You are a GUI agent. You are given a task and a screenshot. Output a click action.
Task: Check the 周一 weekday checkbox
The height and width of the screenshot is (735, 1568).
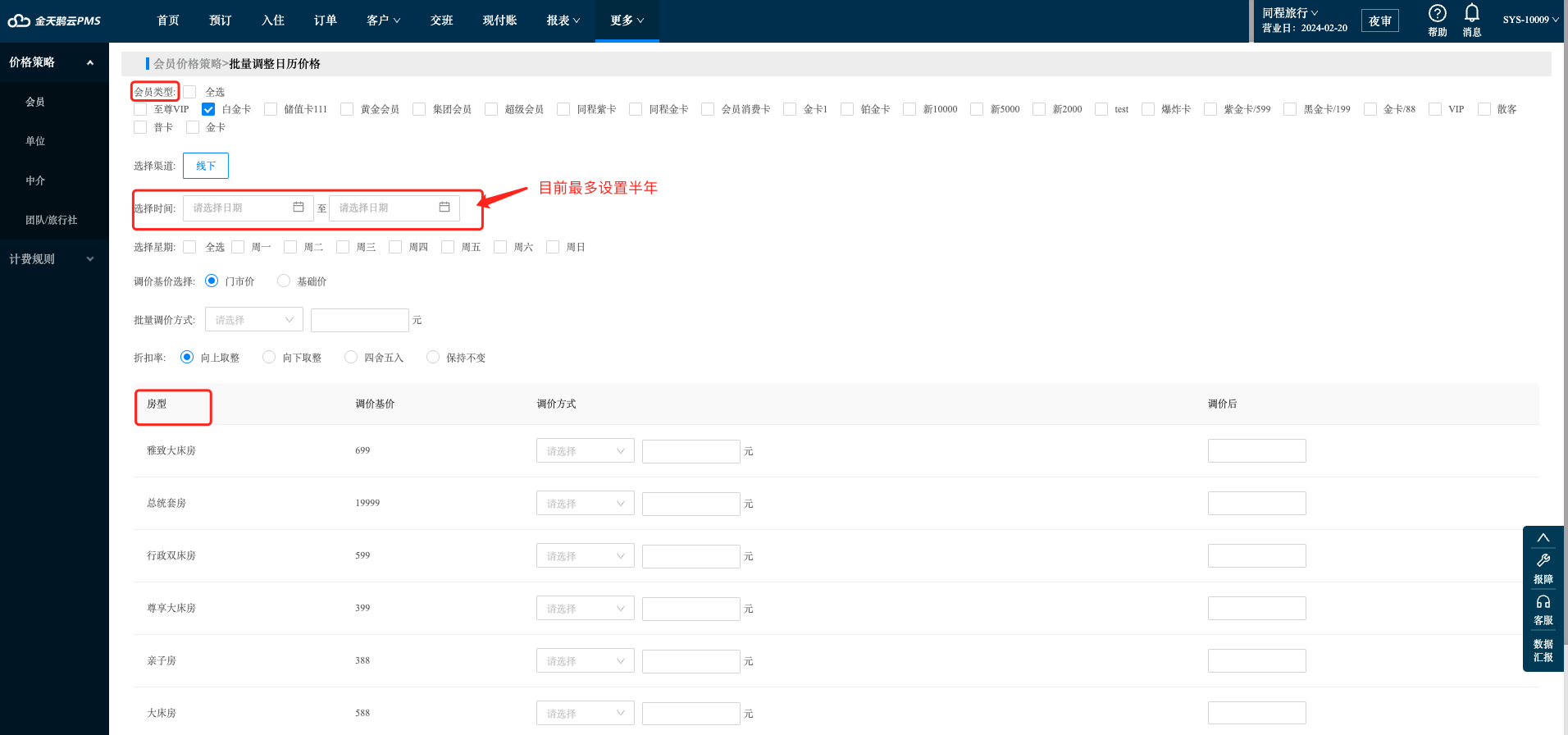point(238,247)
